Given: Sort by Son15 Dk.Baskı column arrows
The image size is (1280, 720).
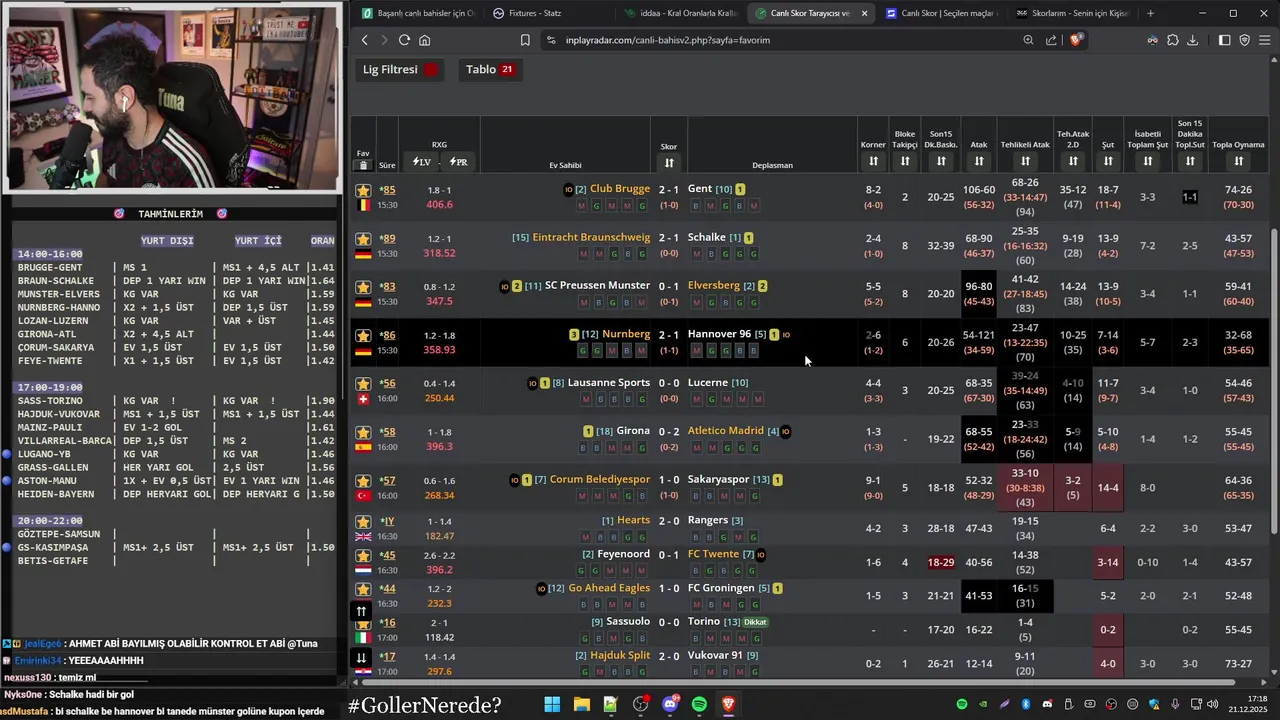Looking at the screenshot, I should pos(941,161).
